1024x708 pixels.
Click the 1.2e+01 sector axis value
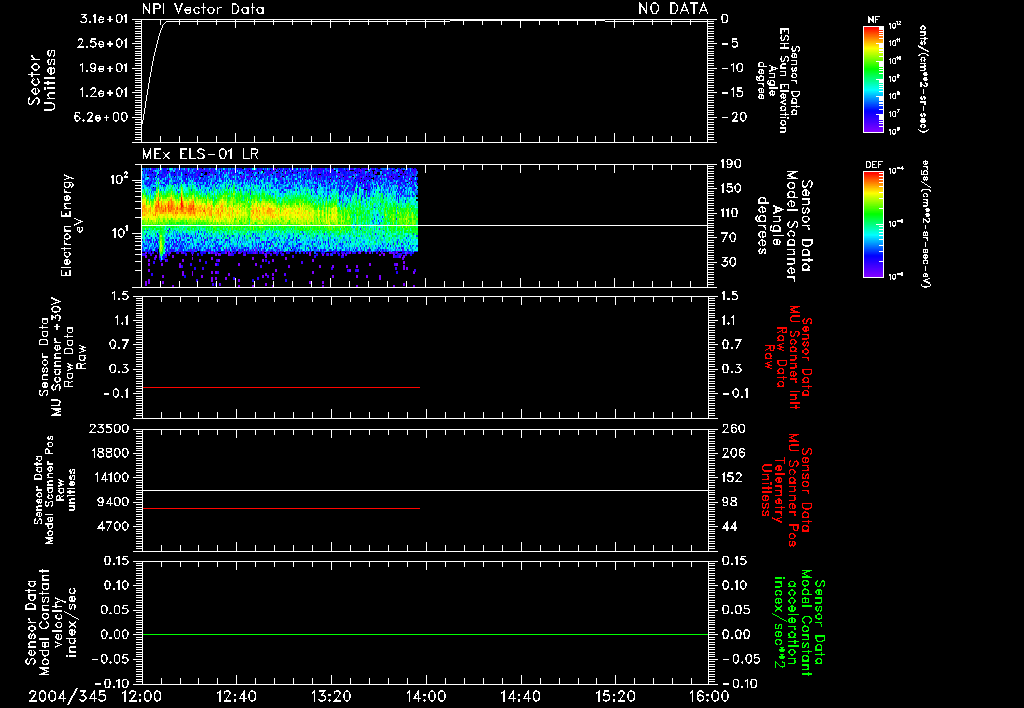[x=104, y=93]
